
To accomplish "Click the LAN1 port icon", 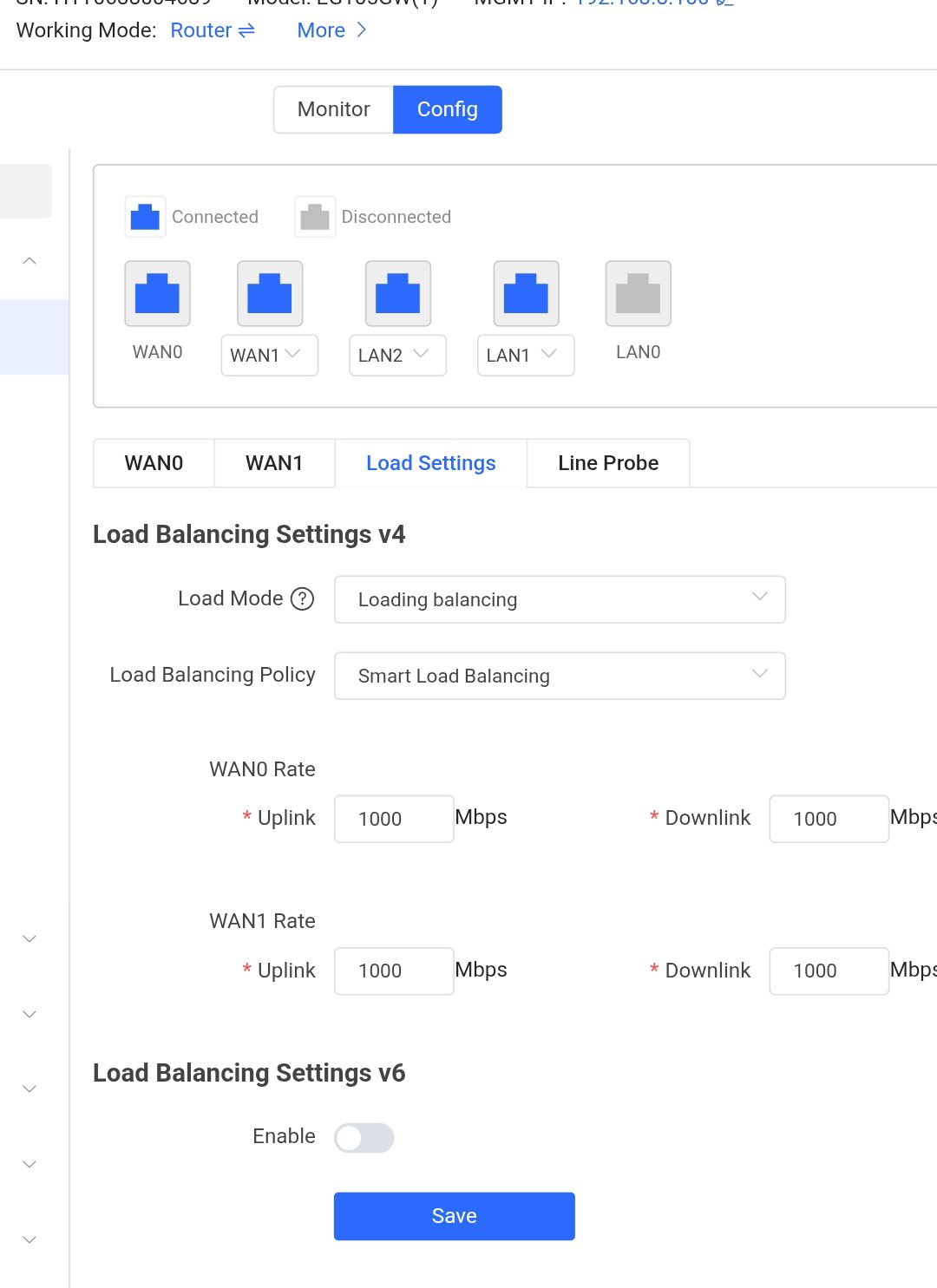I will tap(526, 293).
